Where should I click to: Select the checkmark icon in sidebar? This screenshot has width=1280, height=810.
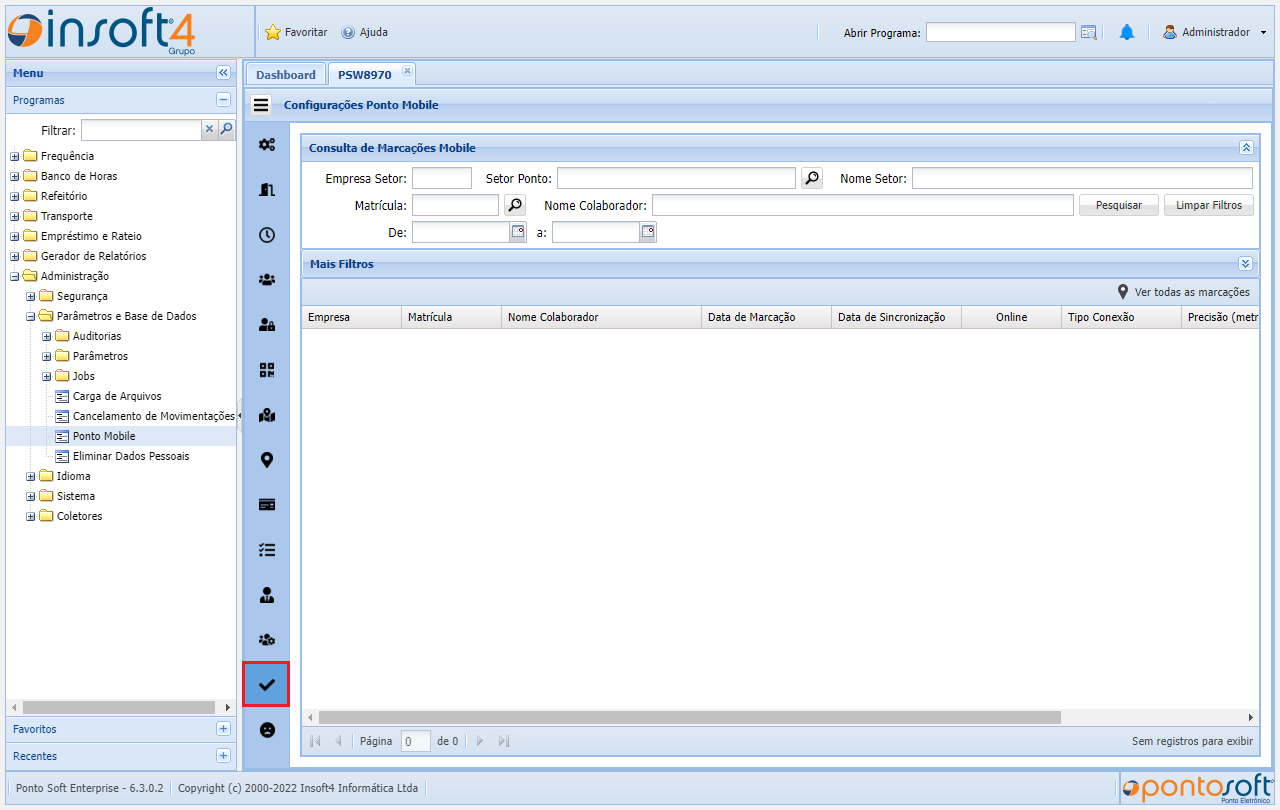click(266, 685)
